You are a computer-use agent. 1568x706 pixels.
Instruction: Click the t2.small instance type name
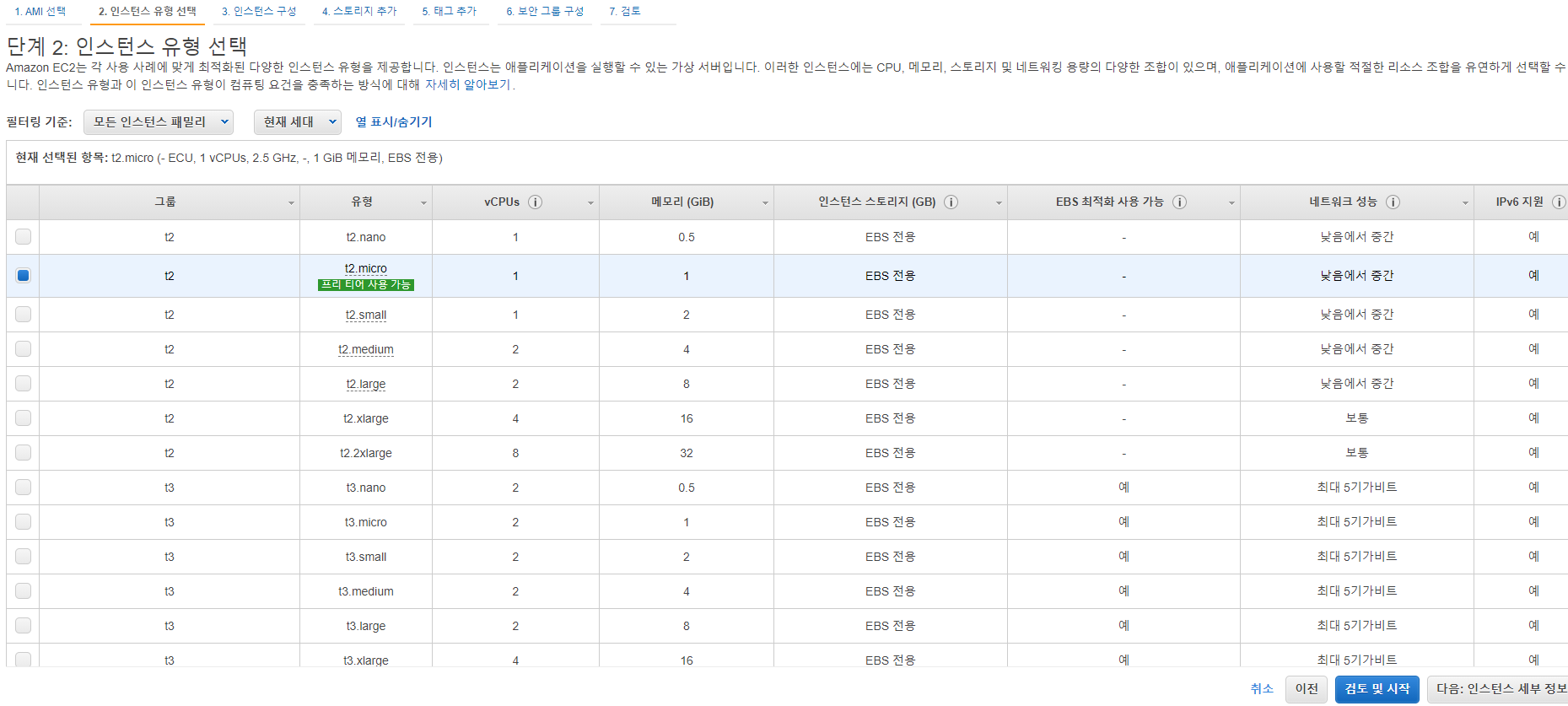coord(366,315)
